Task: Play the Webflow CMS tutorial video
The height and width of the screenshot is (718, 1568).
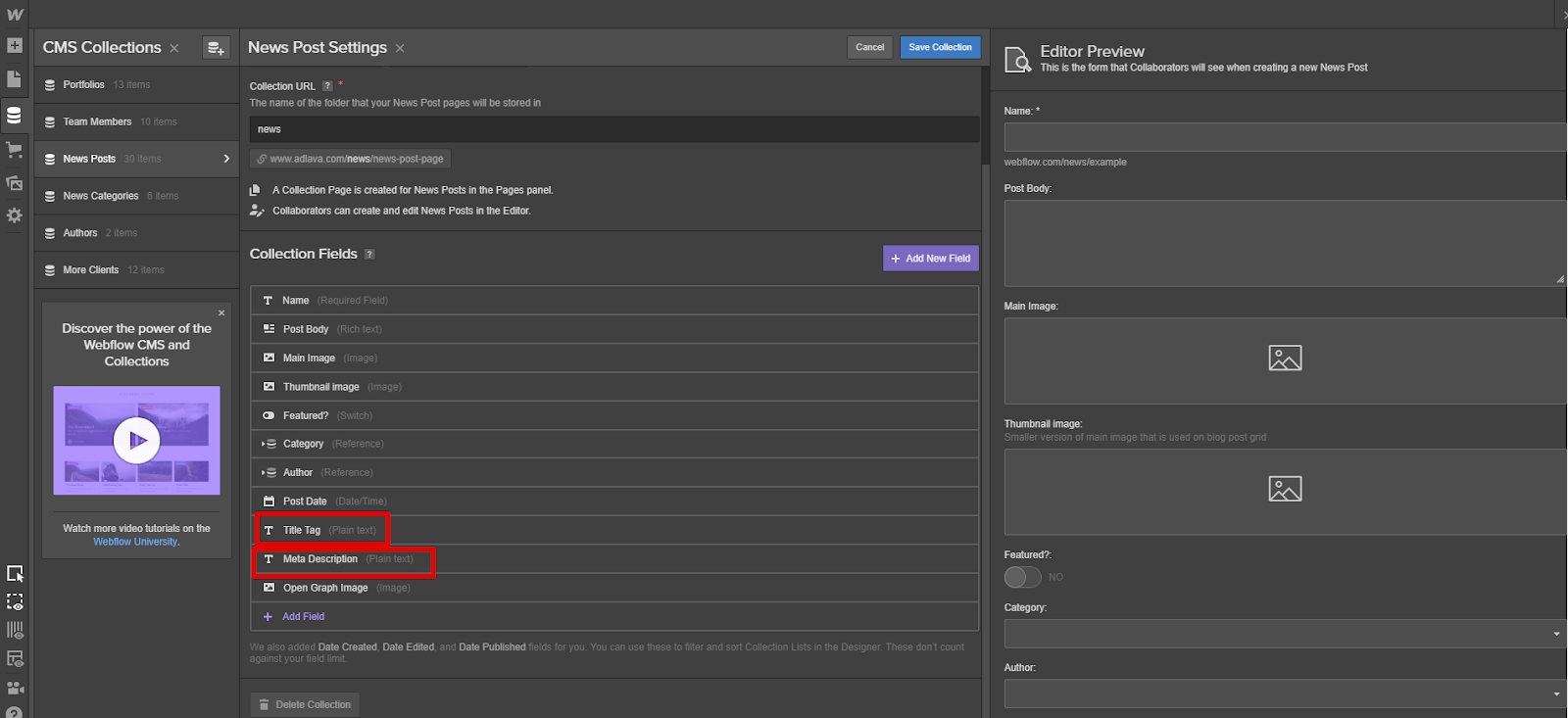Action: click(x=137, y=441)
